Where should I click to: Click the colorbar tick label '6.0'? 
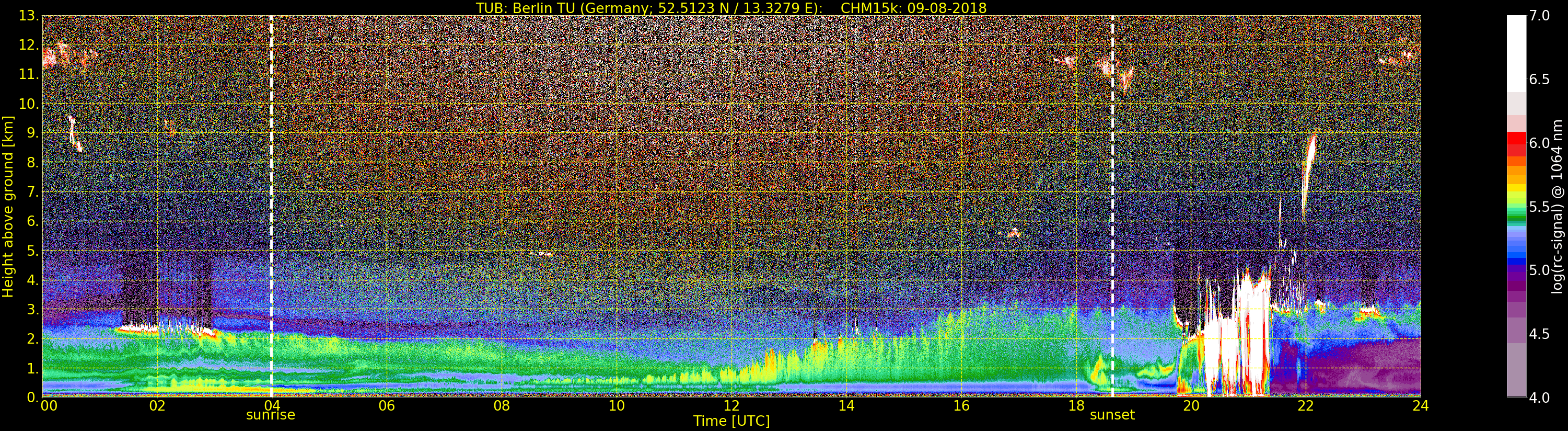[1539, 143]
